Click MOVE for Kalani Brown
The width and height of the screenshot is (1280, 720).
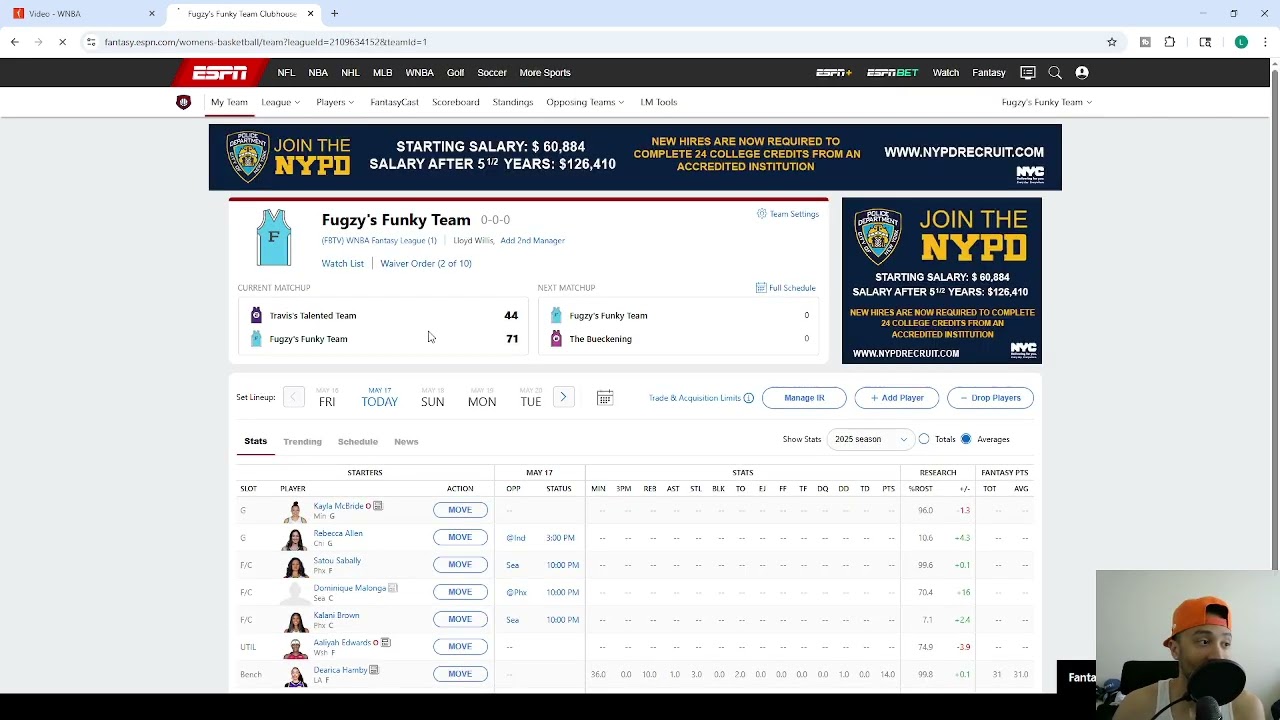(460, 619)
